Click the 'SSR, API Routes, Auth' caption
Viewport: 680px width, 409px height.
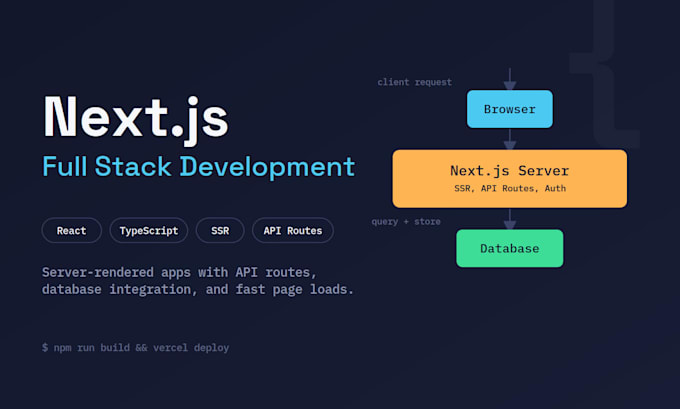[x=510, y=188]
